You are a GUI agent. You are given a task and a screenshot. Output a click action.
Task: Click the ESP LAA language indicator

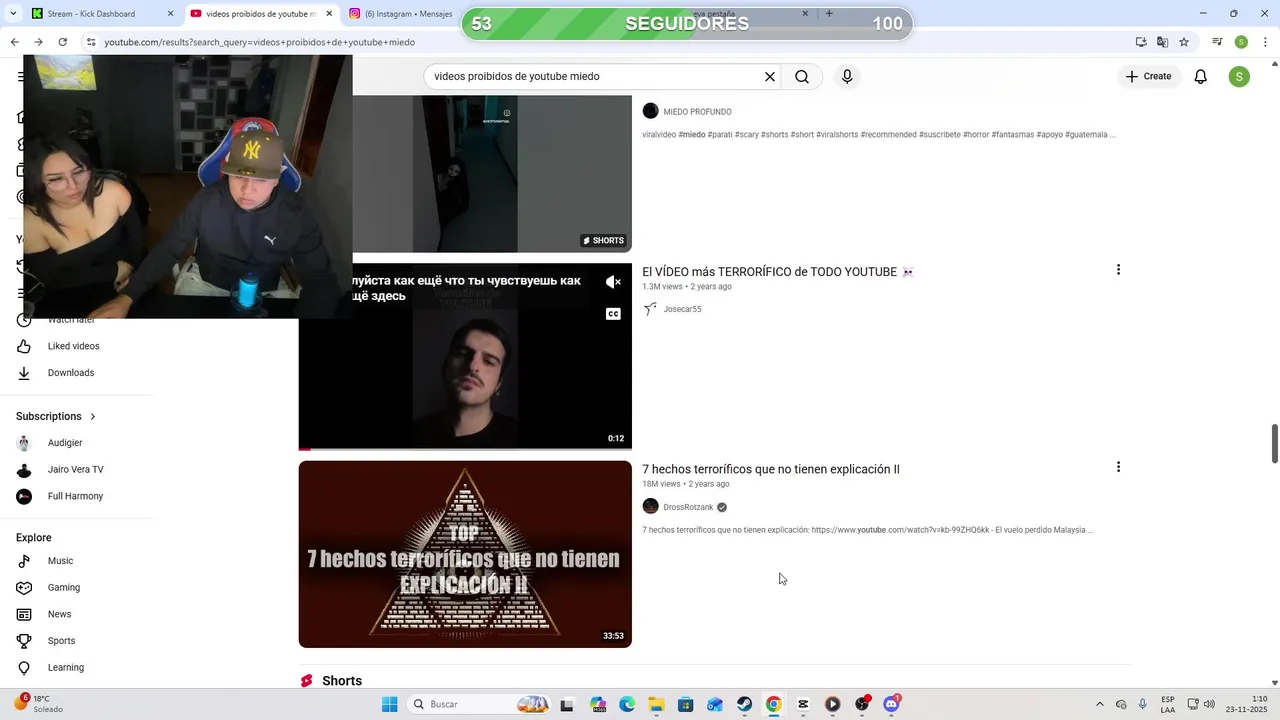1168,704
